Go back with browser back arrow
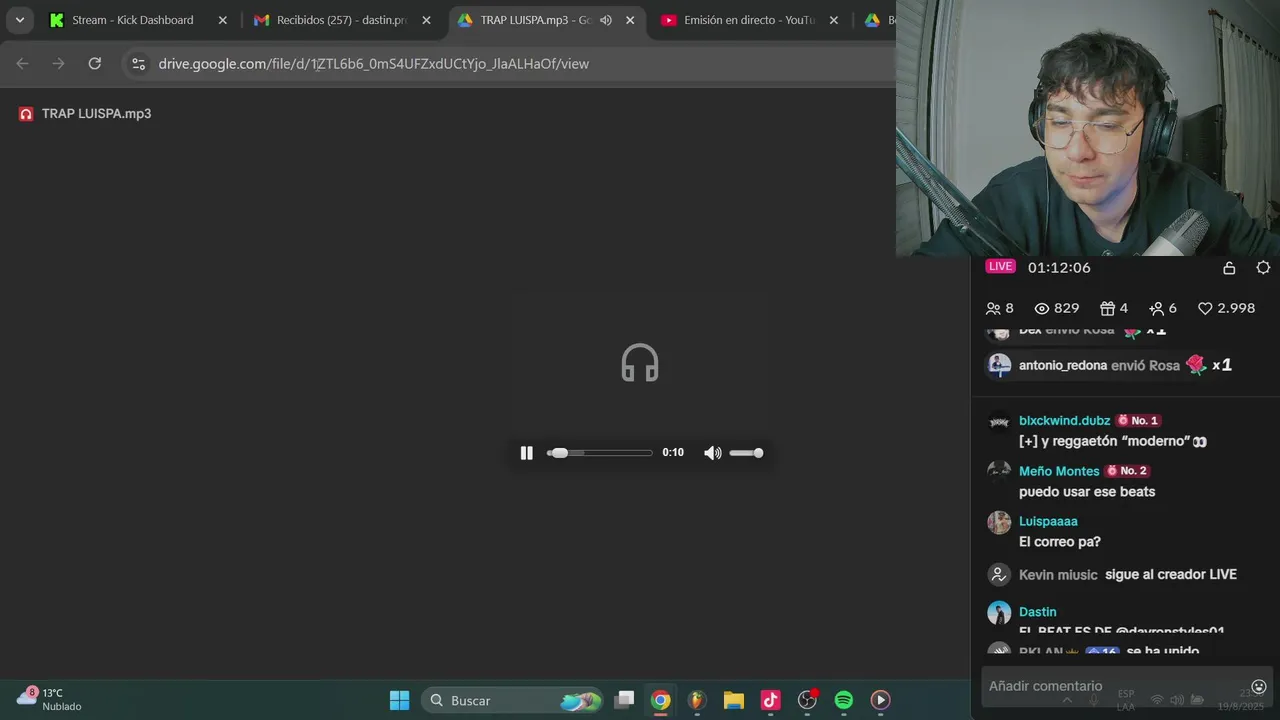This screenshot has width=1280, height=720. click(22, 64)
